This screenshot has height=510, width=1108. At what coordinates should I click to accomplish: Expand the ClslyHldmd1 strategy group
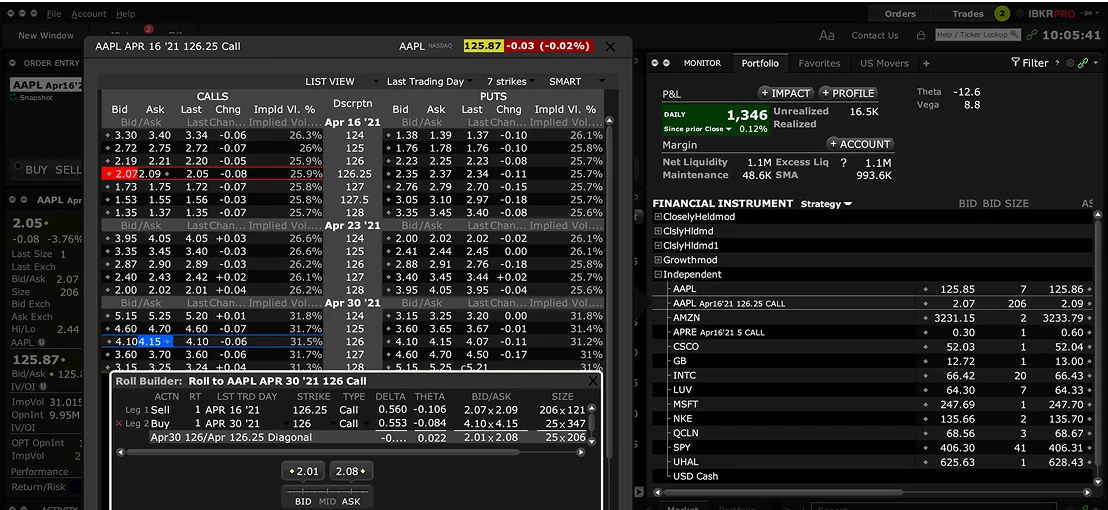(658, 246)
